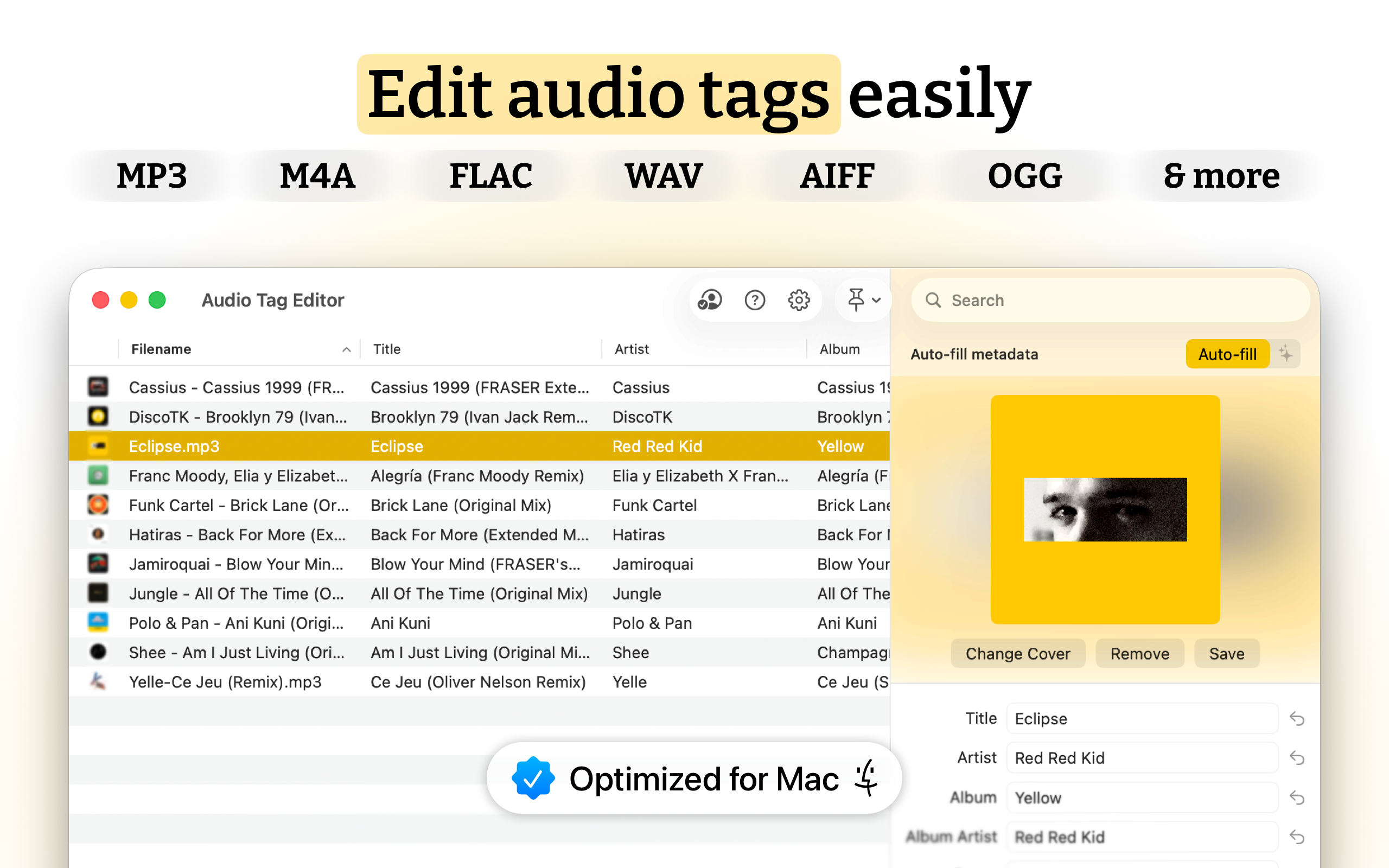Click the Hatiras track cover thumbnail
The height and width of the screenshot is (868, 1389).
coord(98,534)
